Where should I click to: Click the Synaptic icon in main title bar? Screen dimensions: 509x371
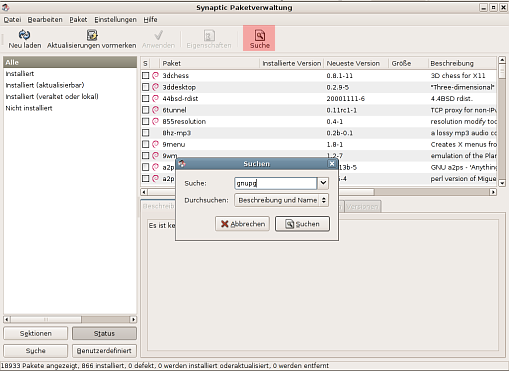[5, 7]
